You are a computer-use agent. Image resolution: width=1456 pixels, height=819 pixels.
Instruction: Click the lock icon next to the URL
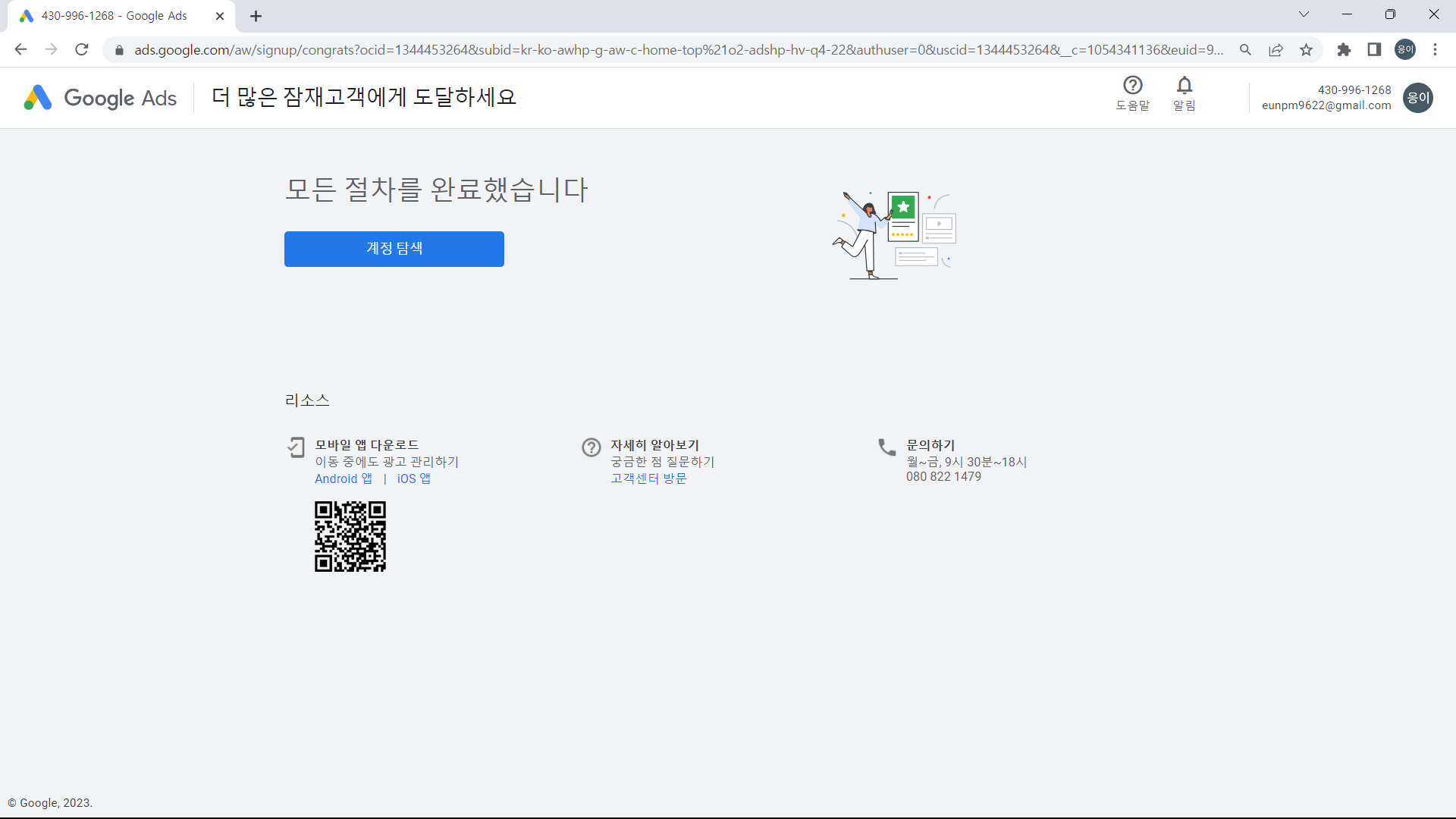click(x=119, y=49)
